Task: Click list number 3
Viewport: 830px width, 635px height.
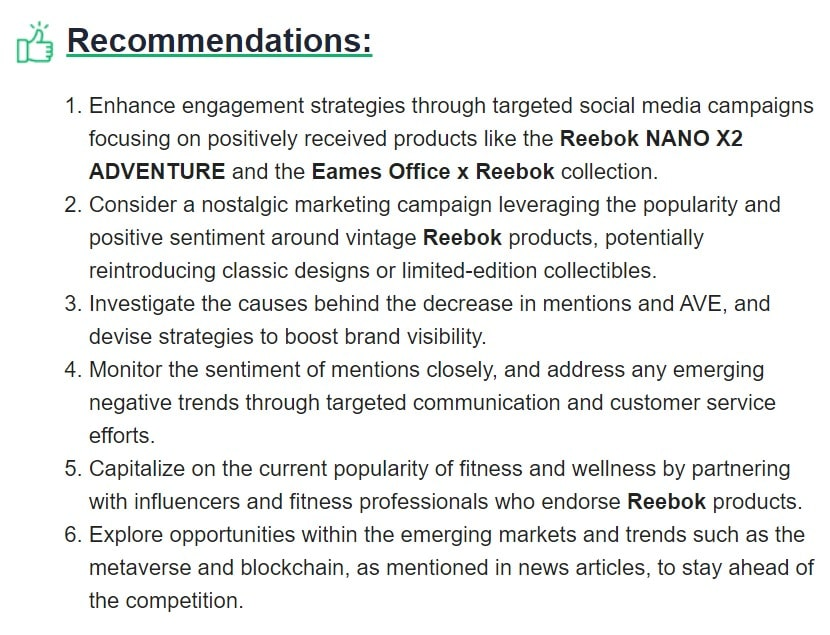Action: pos(73,304)
